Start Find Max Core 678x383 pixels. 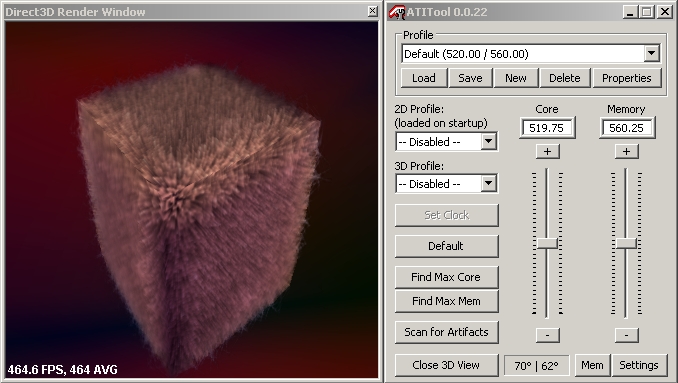(x=446, y=277)
